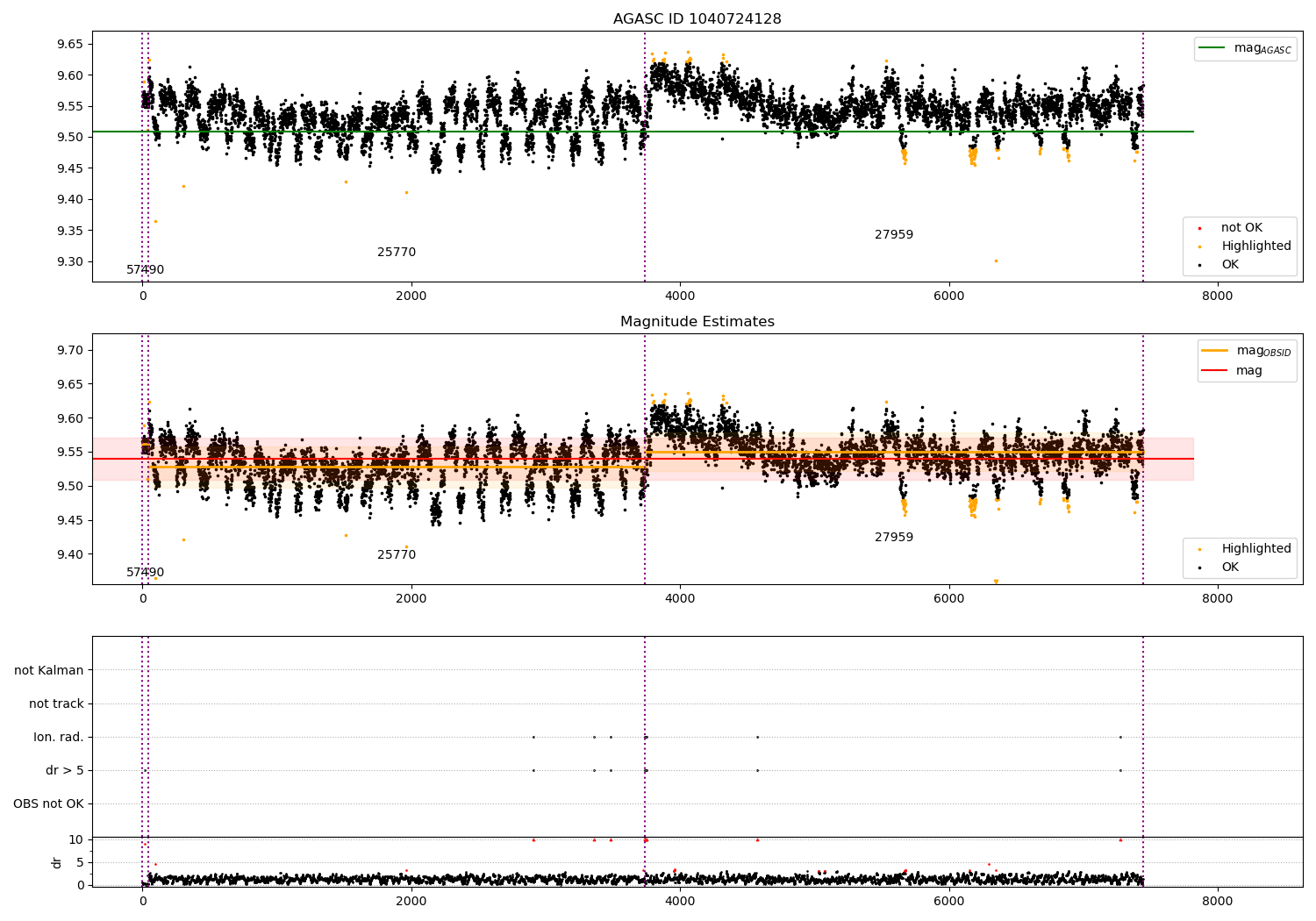Image resolution: width=1316 pixels, height=921 pixels.
Task: Click the '57490' annotation in the top plot
Action: coord(145,269)
